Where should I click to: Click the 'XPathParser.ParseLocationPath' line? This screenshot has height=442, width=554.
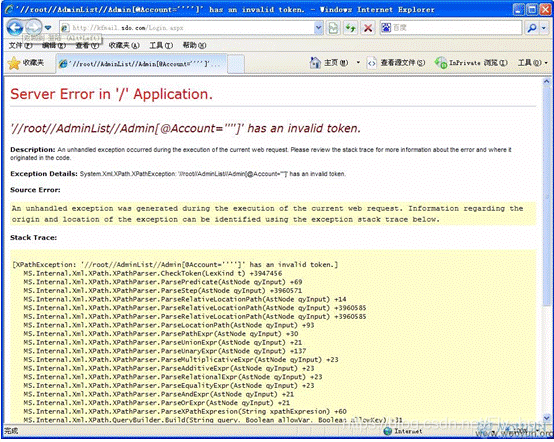pos(169,325)
